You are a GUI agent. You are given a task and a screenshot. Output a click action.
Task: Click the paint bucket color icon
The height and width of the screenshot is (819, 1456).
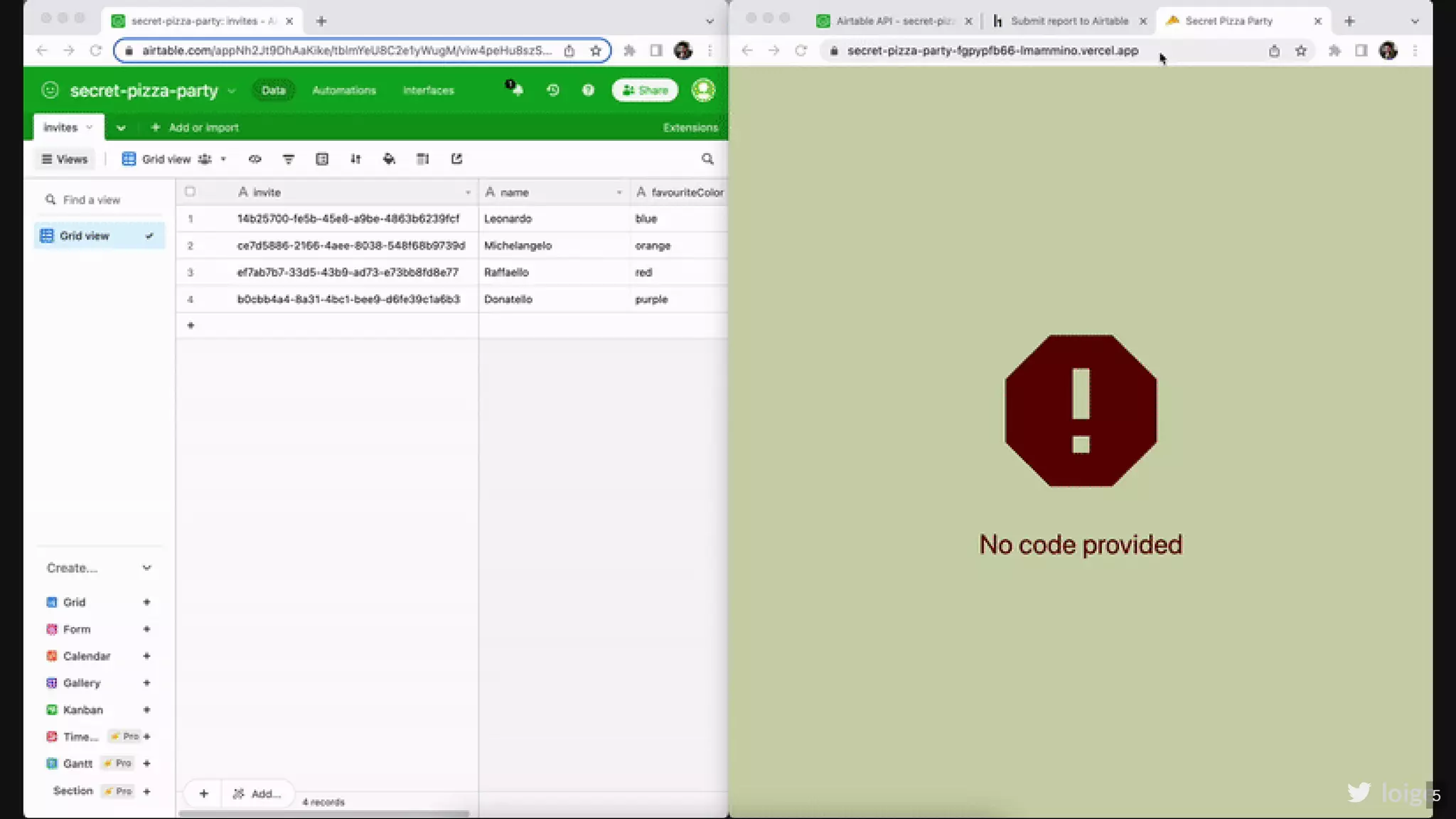[x=389, y=159]
